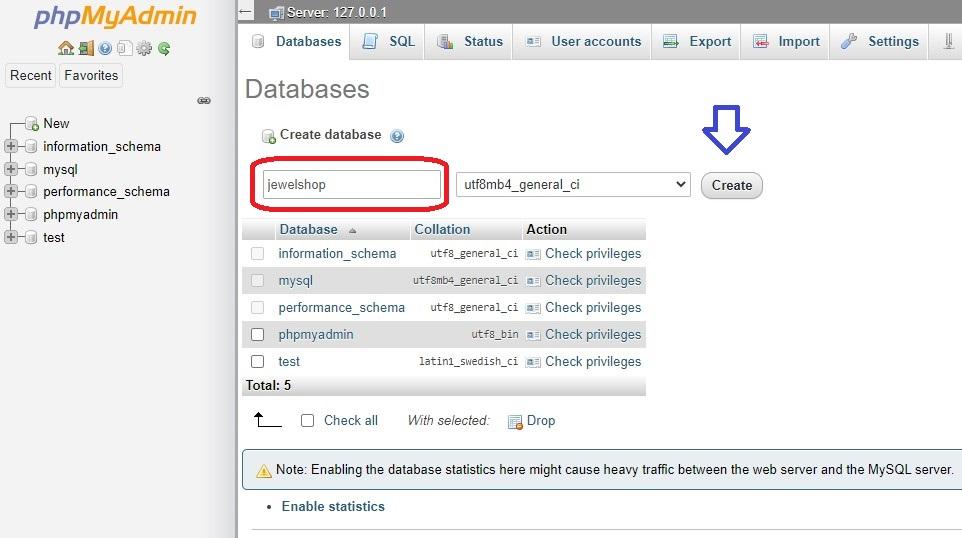
Task: Click the Log out door icon
Action: [87, 48]
